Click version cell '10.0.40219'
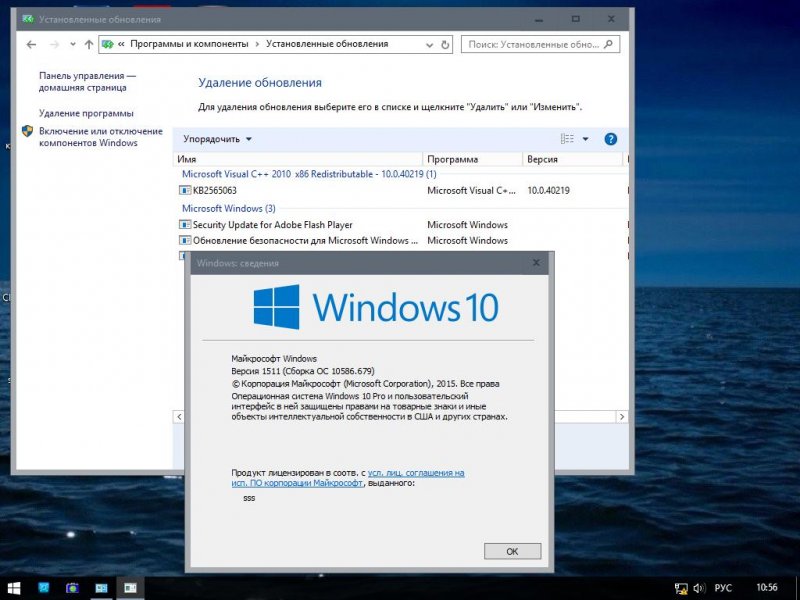The width and height of the screenshot is (800, 600). (x=548, y=190)
